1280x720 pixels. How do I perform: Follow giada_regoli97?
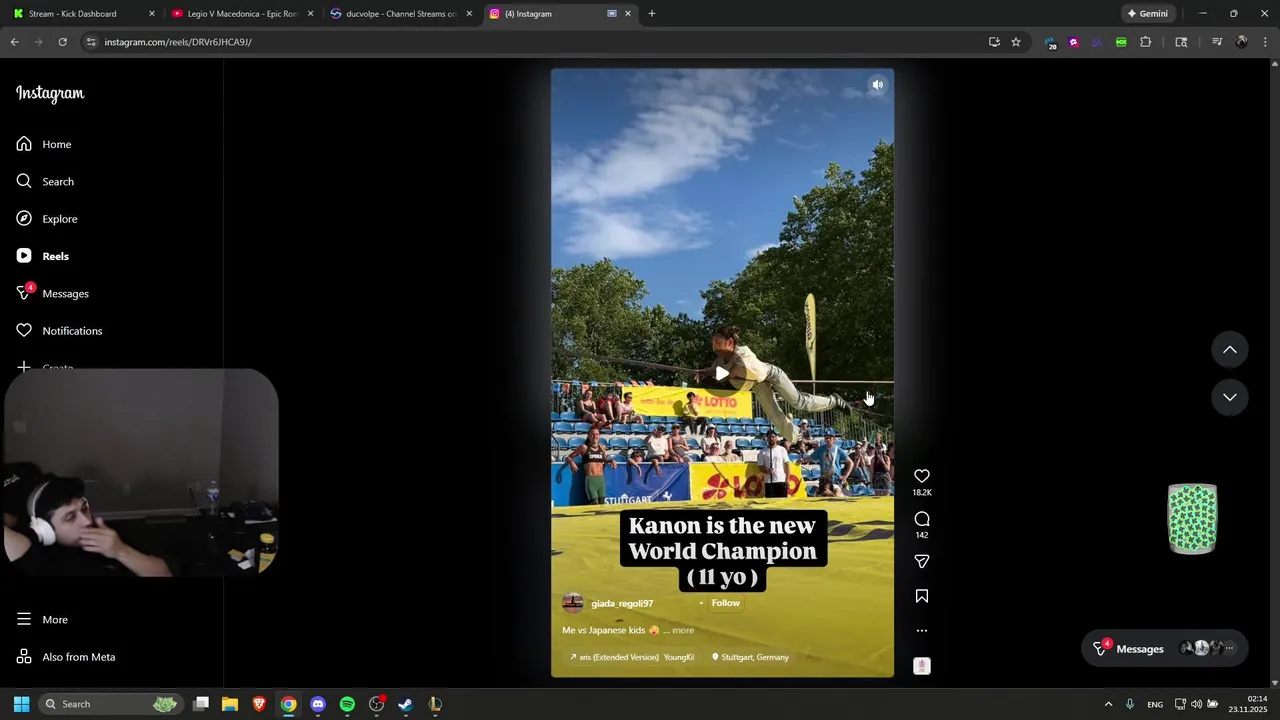coord(726,603)
